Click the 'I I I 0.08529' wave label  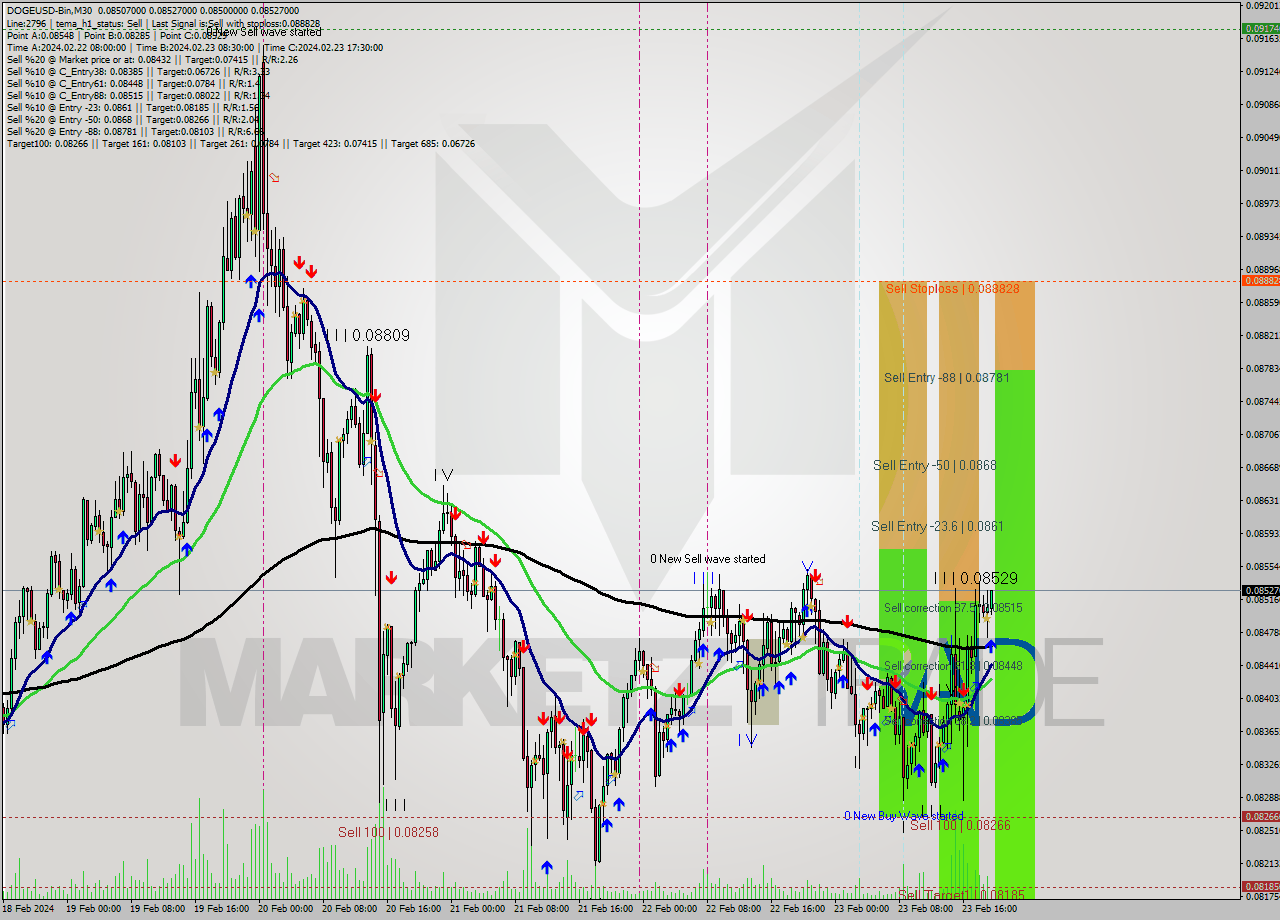coord(975,578)
